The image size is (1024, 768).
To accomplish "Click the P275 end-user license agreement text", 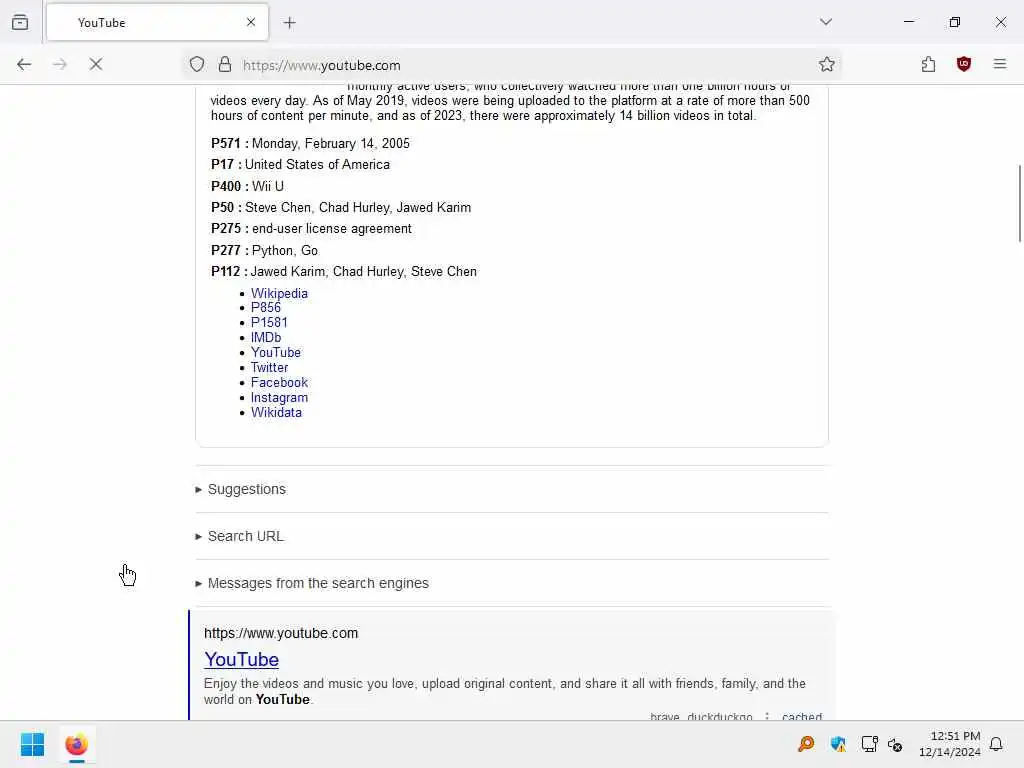I will (x=312, y=229).
